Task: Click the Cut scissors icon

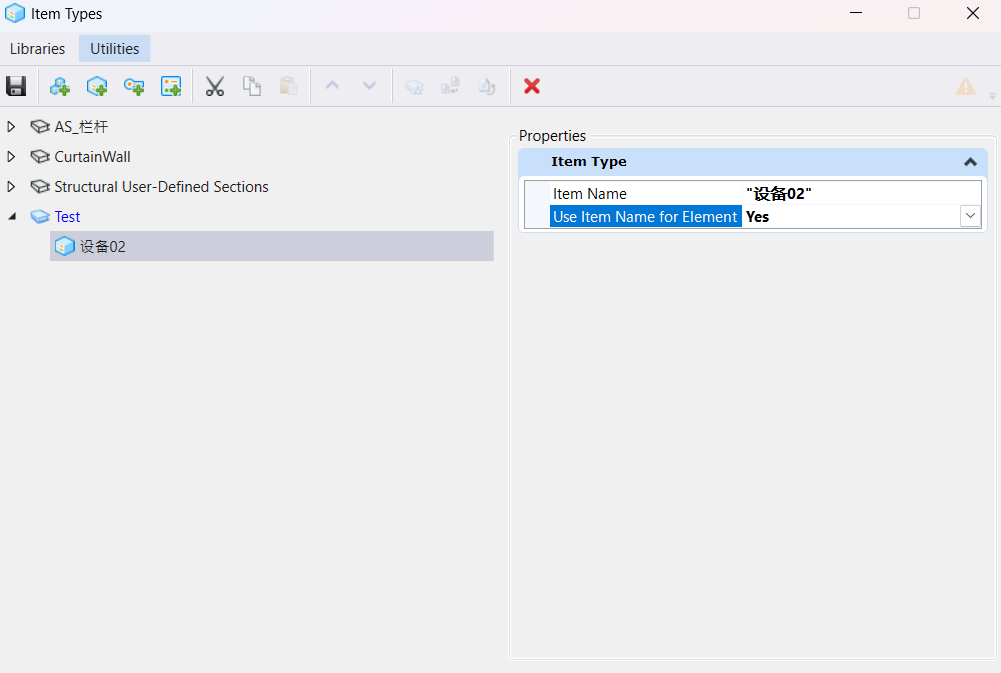Action: pyautogui.click(x=215, y=86)
